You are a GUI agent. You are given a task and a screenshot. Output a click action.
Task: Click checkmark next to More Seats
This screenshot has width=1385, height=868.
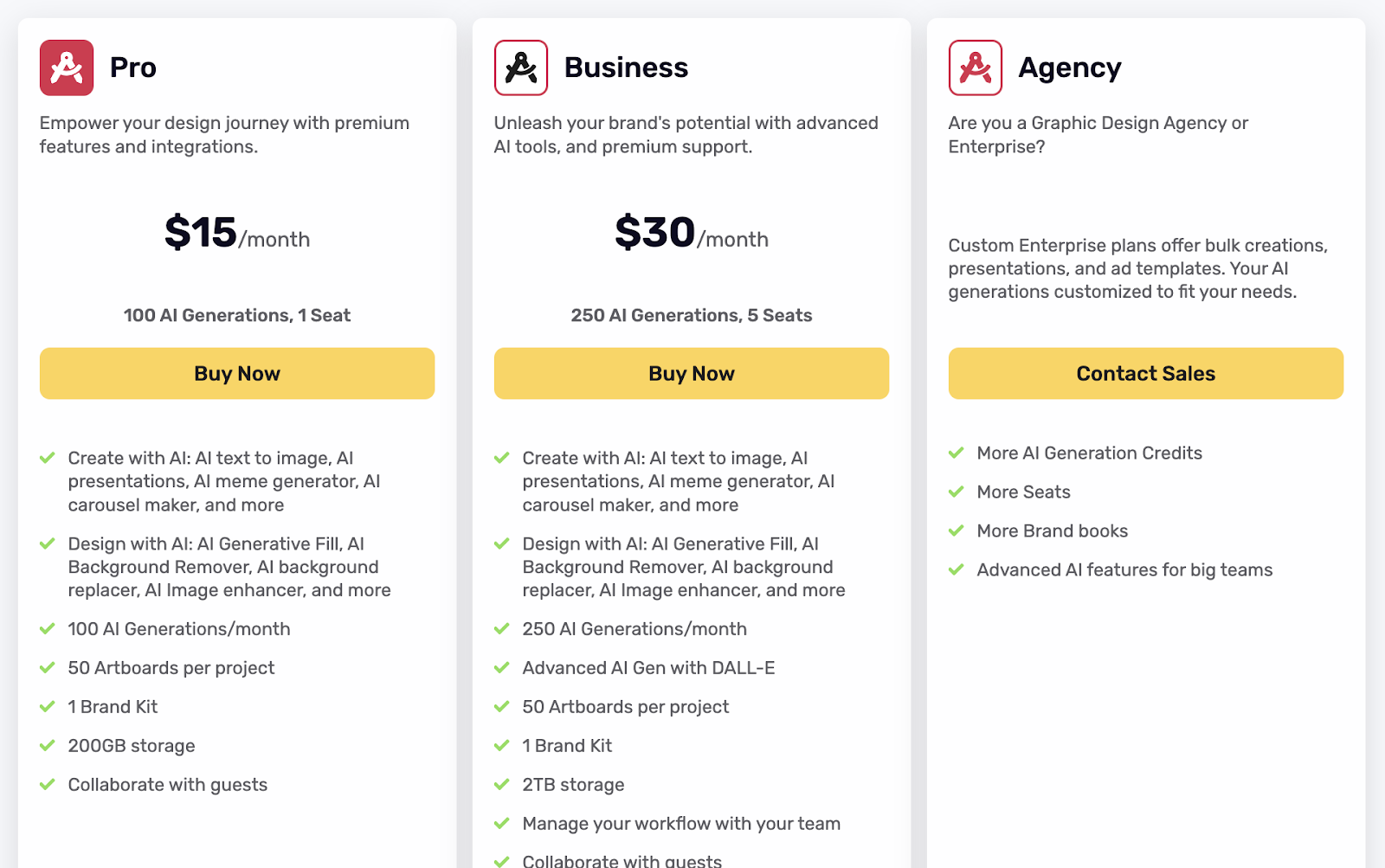coord(957,492)
